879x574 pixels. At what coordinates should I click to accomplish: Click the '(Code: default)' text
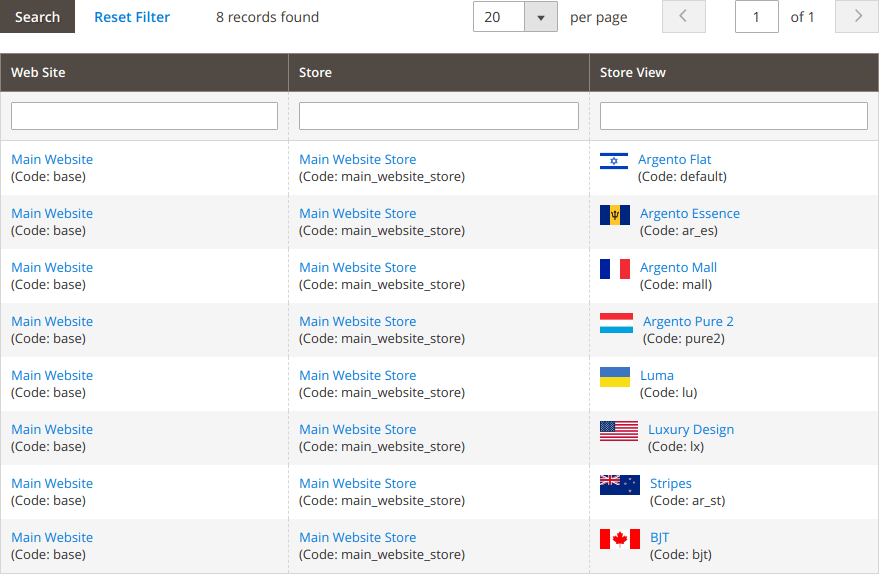[682, 177]
